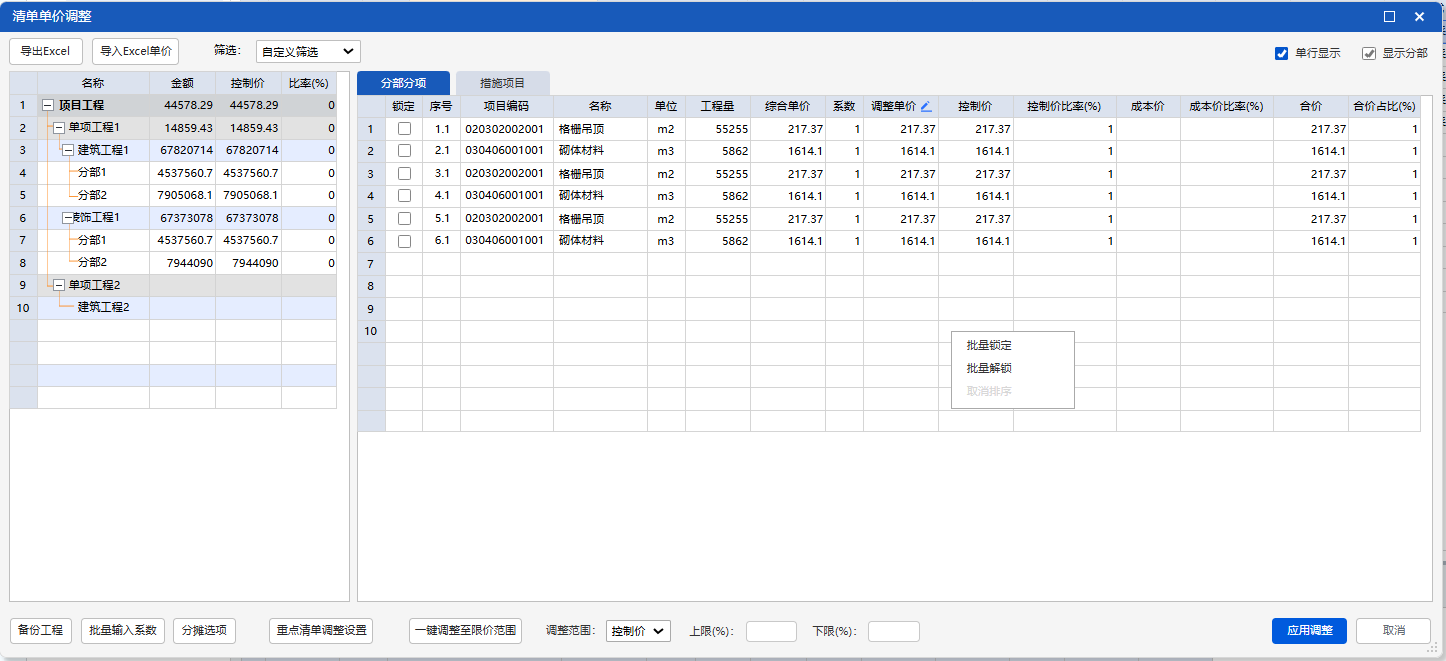Open the 调整范围 控制价 dropdown
Screen dimensions: 1446x661
[x=638, y=631]
